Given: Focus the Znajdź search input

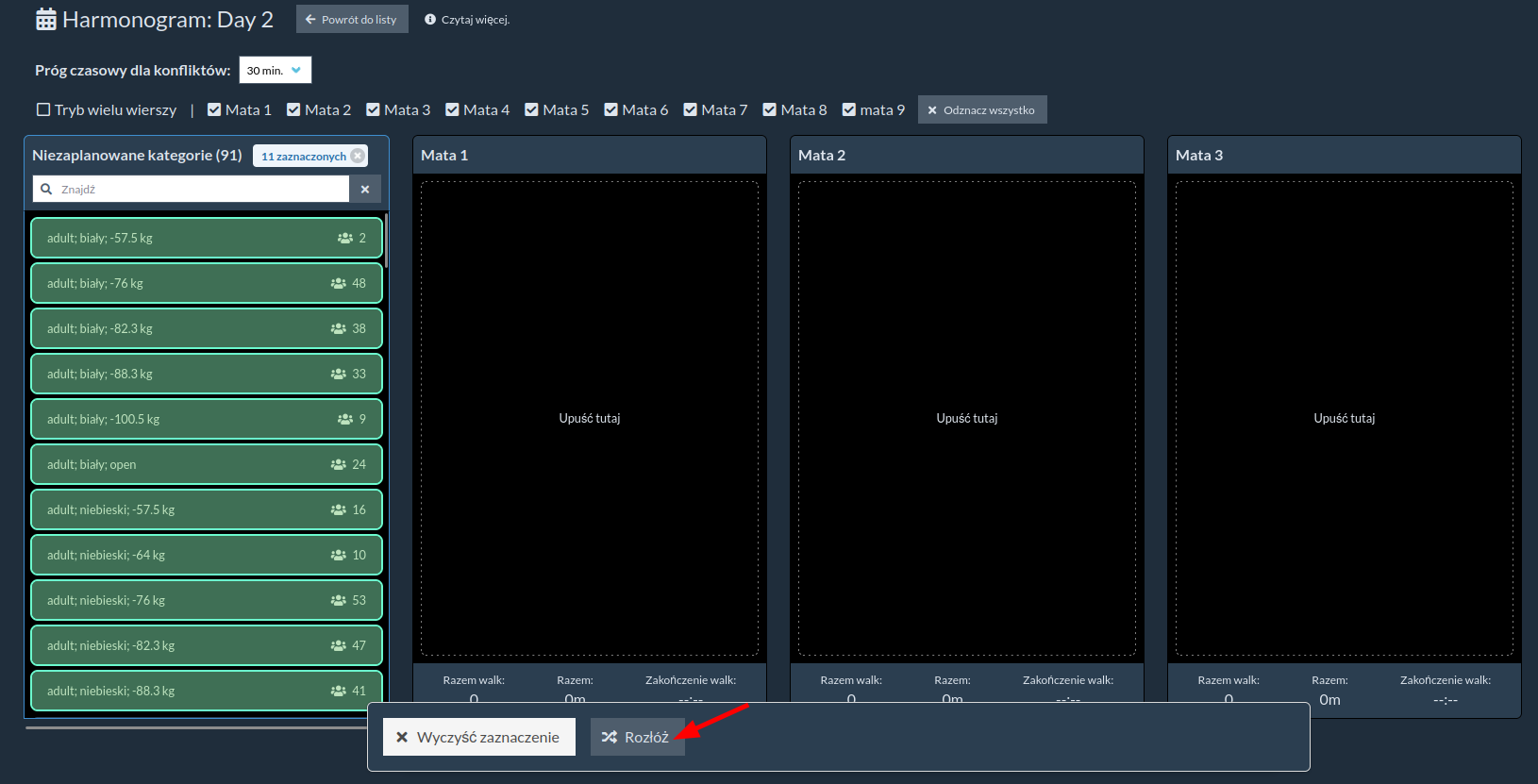Looking at the screenshot, I should coord(203,190).
